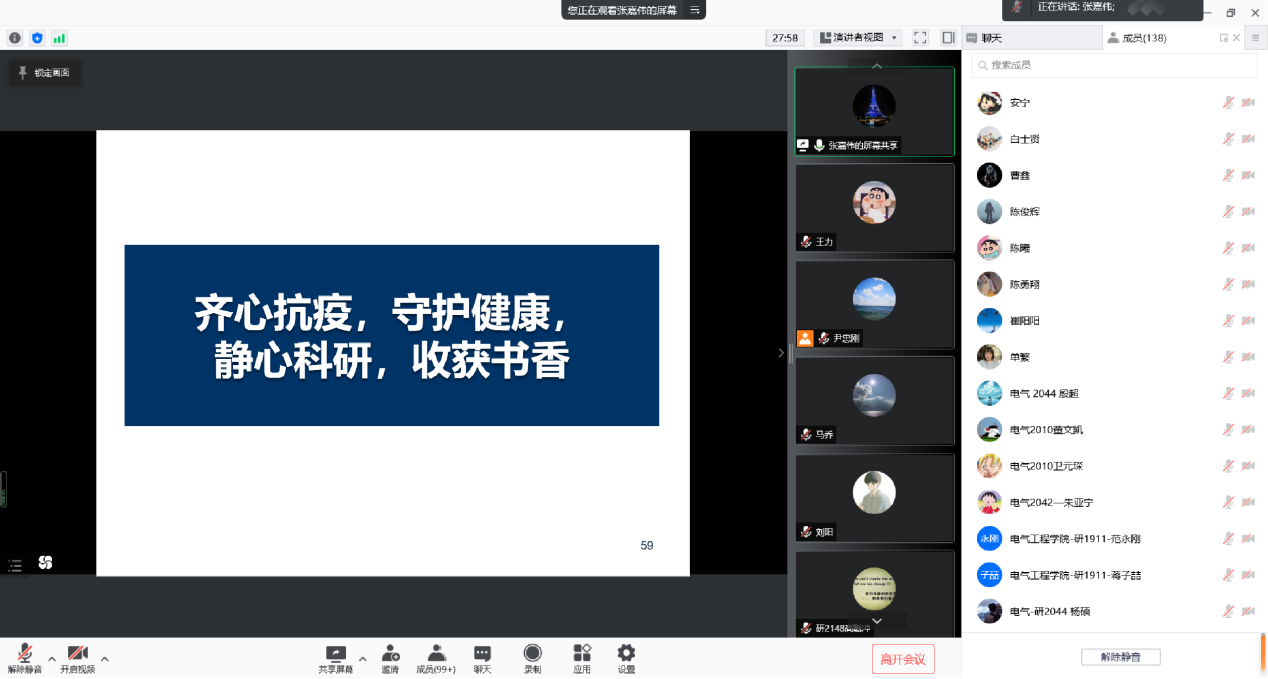Click the red 离开会议 button
This screenshot has width=1268, height=679.
coord(902,659)
